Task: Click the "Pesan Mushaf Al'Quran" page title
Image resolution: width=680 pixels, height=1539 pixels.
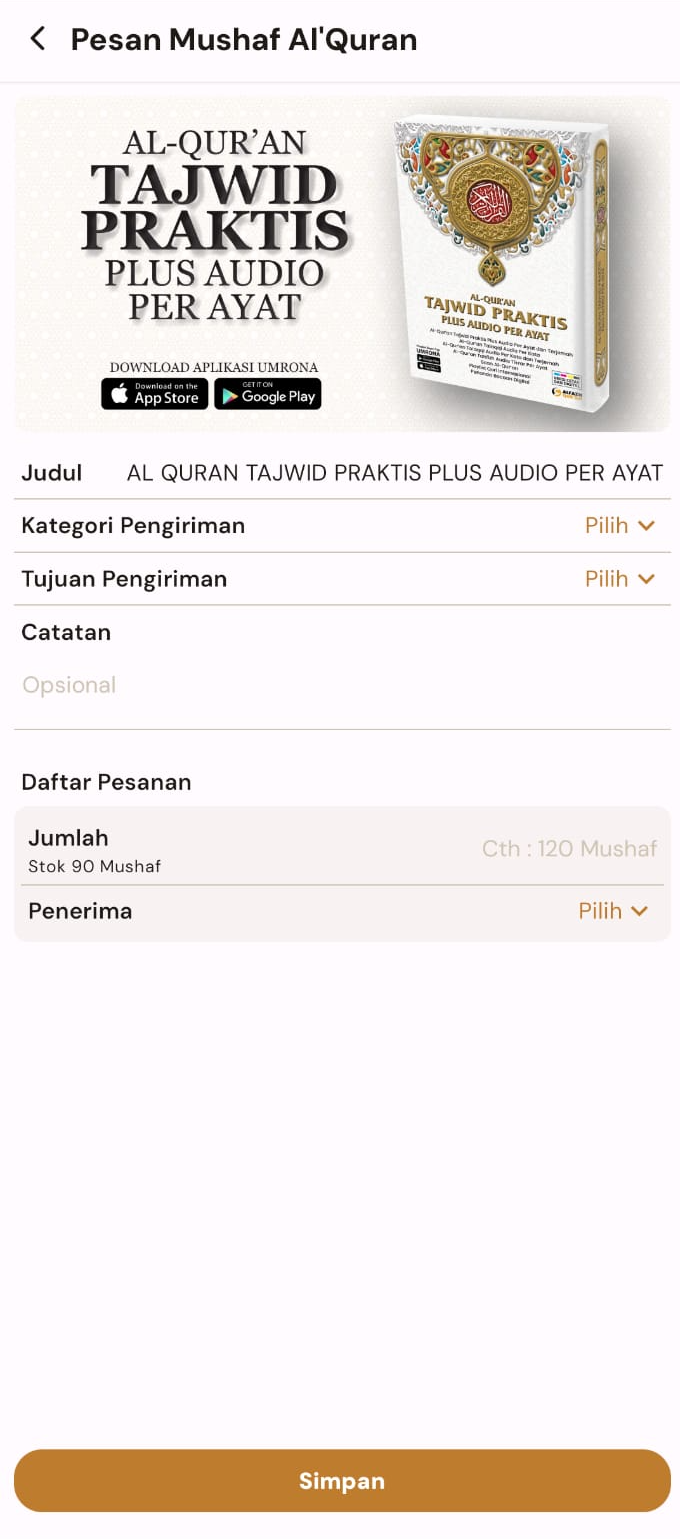Action: click(x=243, y=40)
